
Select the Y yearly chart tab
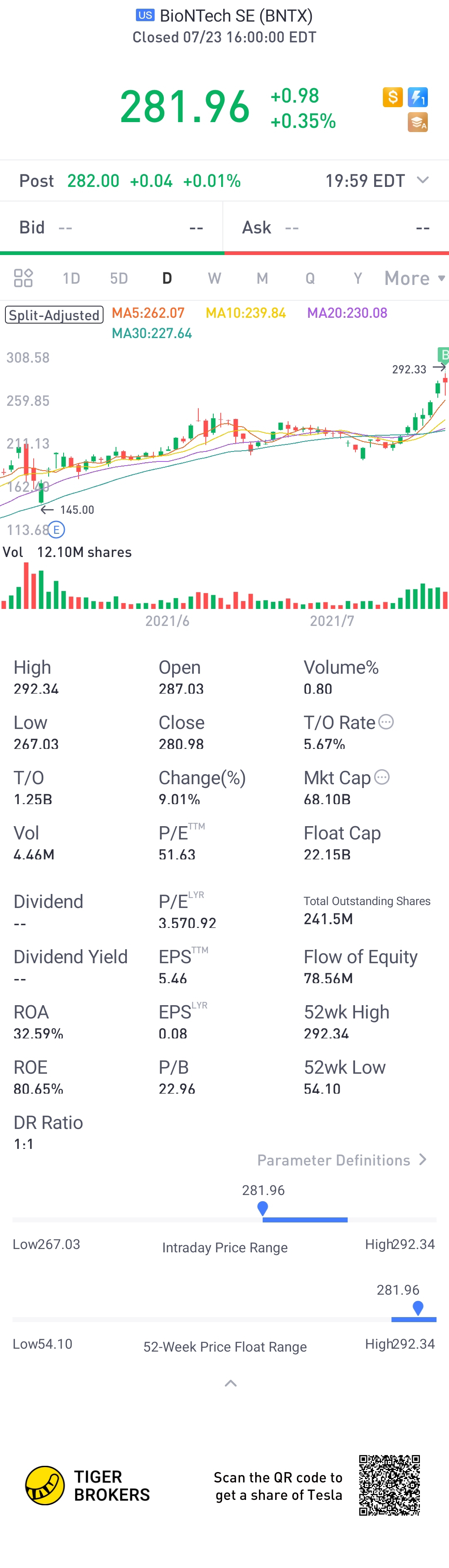(358, 278)
